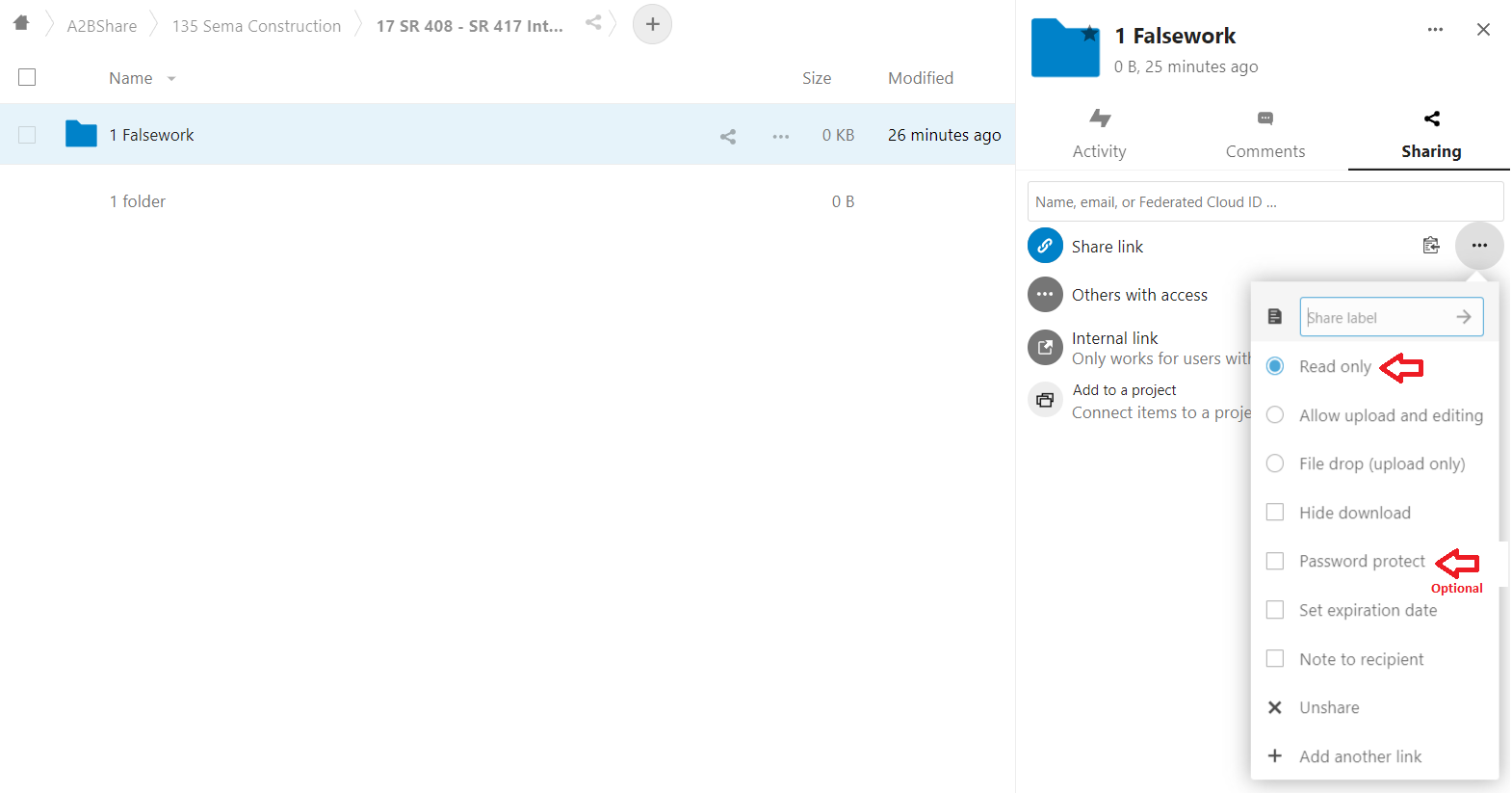Close the details sidebar
The image size is (1512, 793).
1483,30
